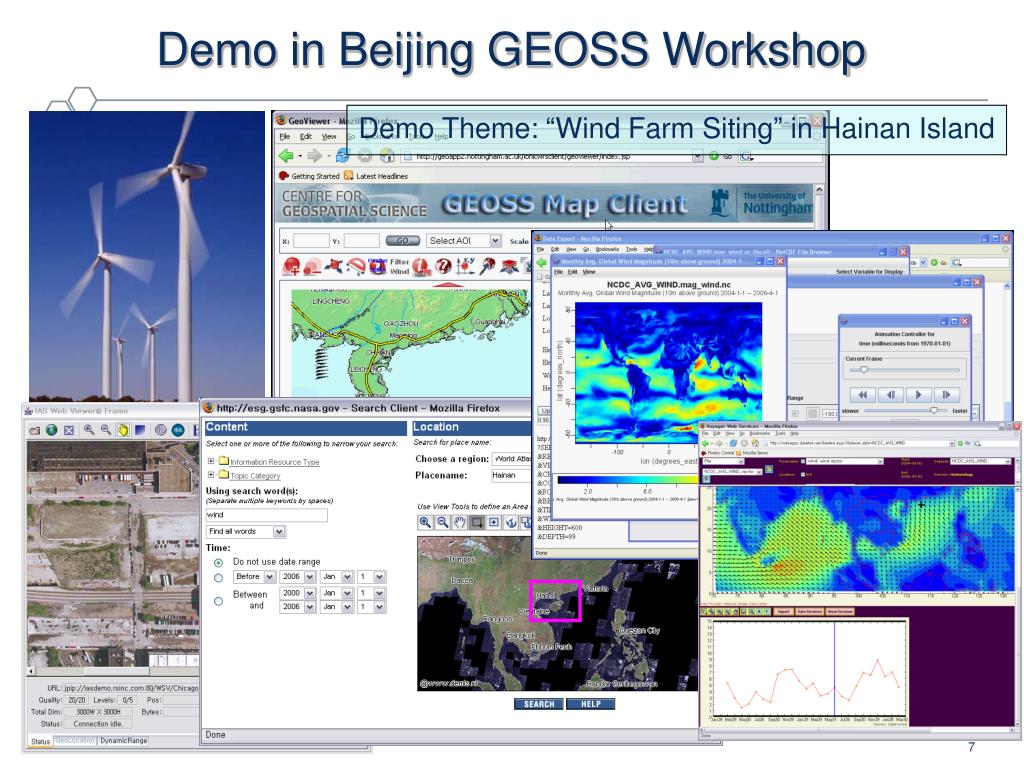Image resolution: width=1024 pixels, height=768 pixels.
Task: Click the blue gradient square icon in IAS Web Viewer
Action: (140, 430)
